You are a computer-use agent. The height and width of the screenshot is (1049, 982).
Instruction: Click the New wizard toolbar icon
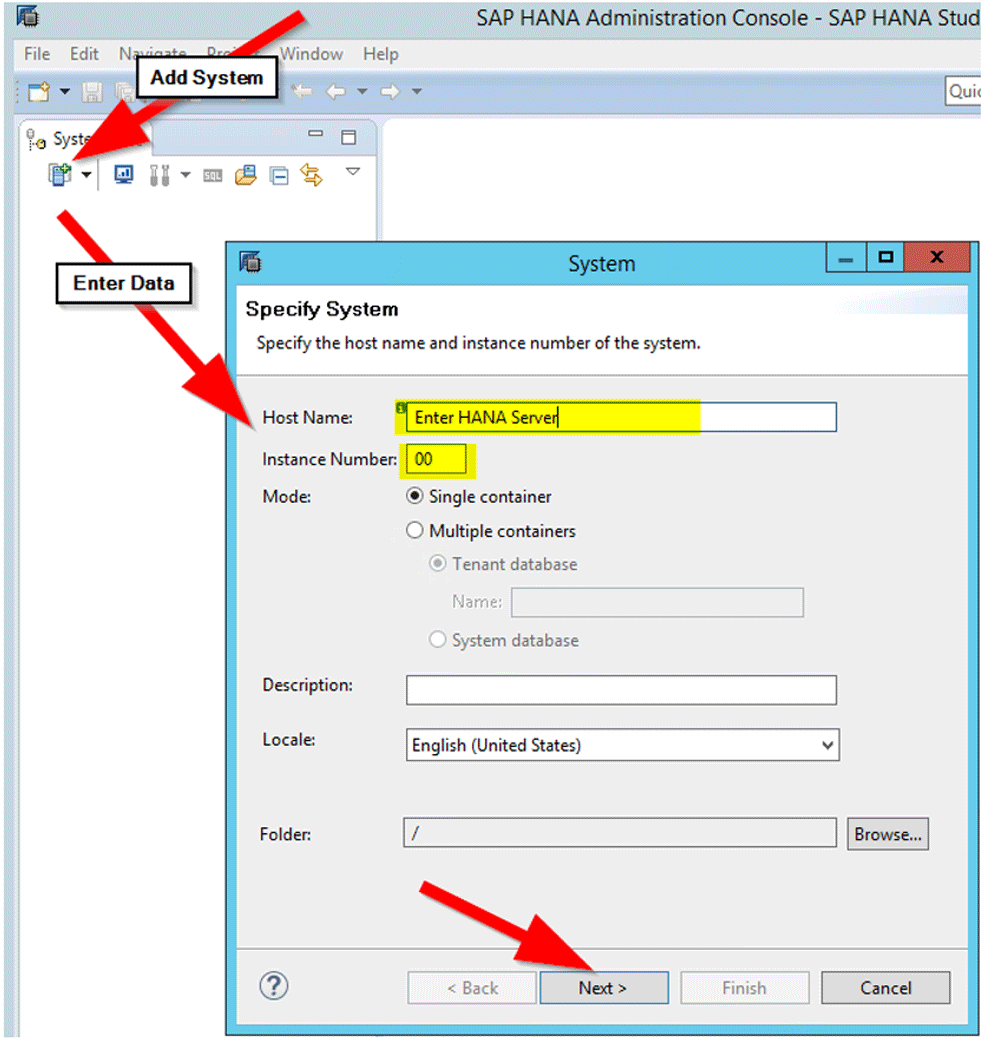(x=39, y=92)
